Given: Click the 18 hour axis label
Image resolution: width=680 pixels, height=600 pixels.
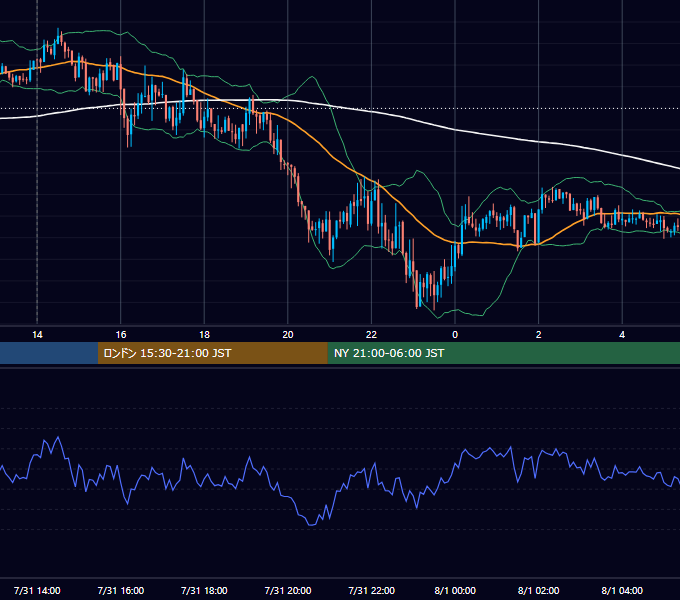Looking at the screenshot, I should point(204,335).
